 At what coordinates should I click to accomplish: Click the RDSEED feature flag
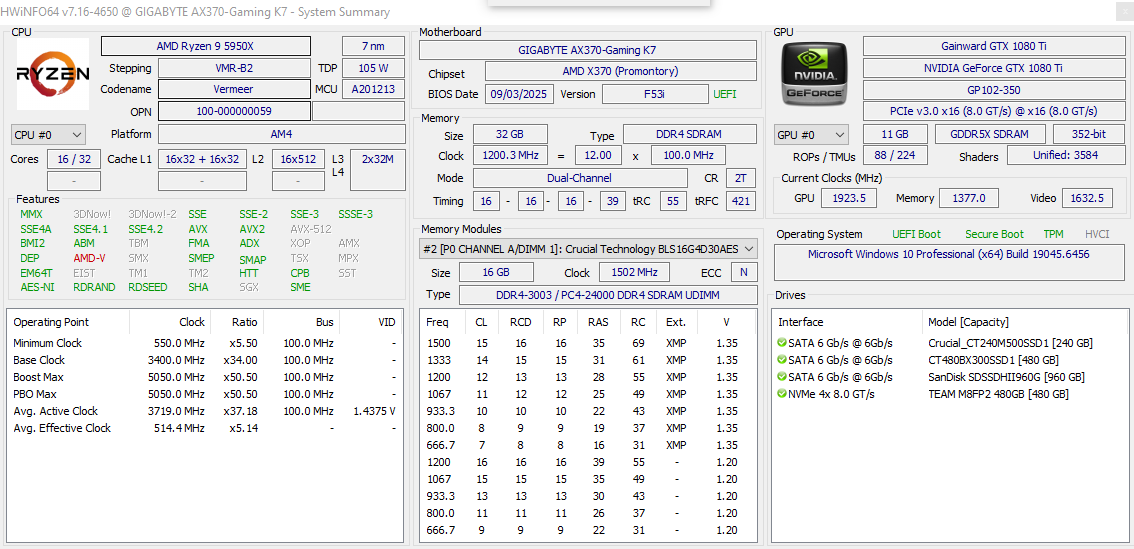click(148, 287)
